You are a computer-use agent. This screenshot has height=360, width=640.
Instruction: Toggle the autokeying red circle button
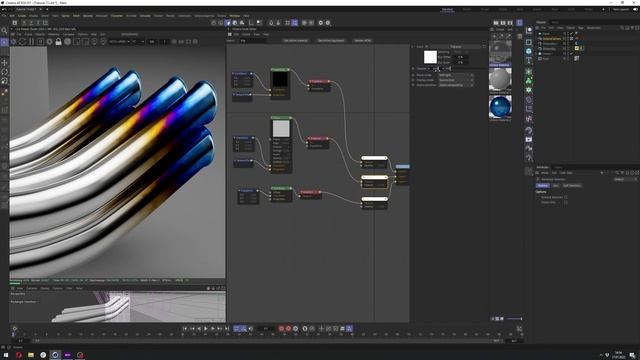click(289, 329)
